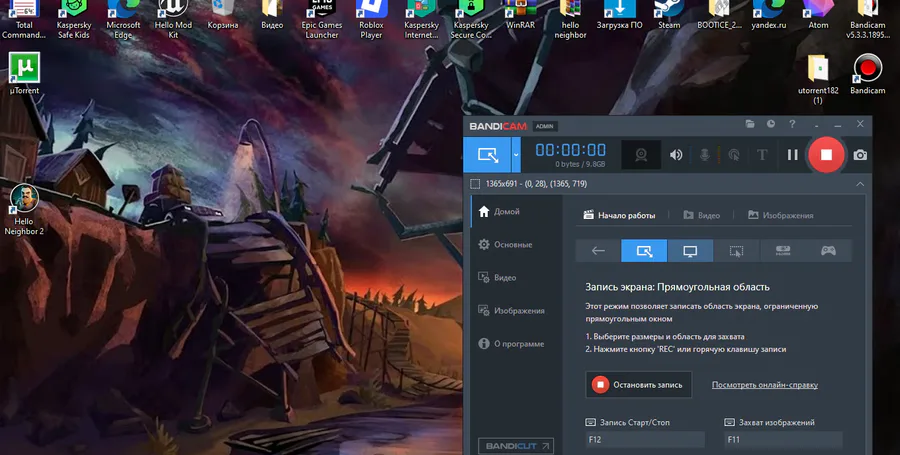Image resolution: width=900 pixels, height=455 pixels.
Task: Select game recording mode gamepad icon
Action: (828, 251)
